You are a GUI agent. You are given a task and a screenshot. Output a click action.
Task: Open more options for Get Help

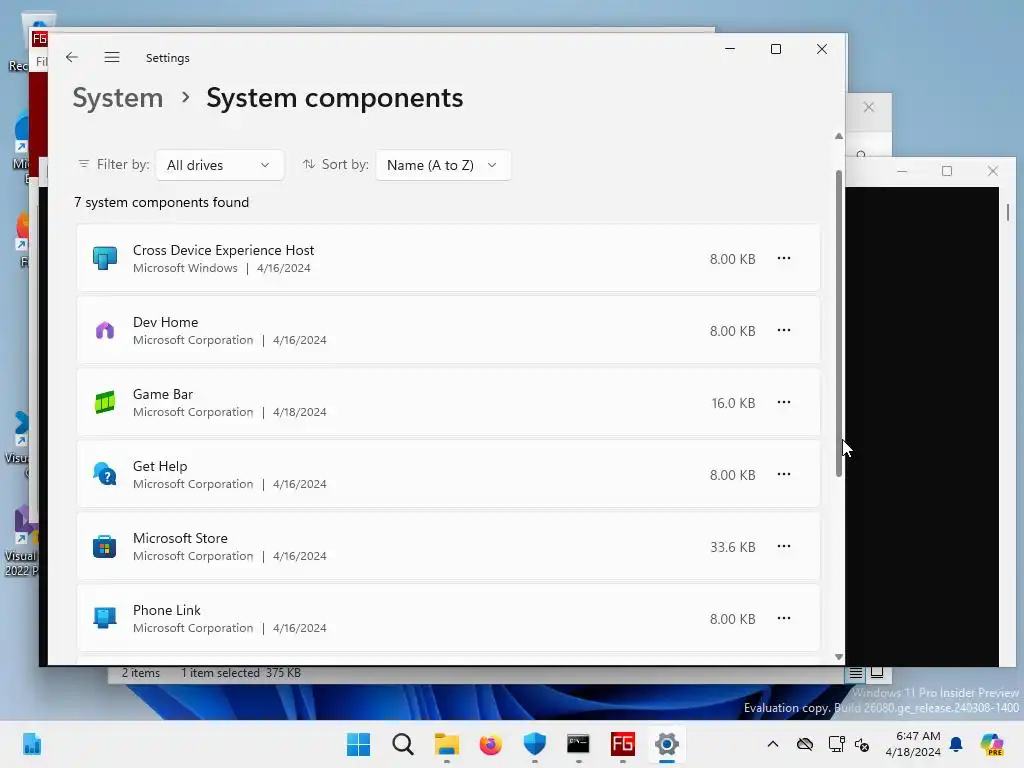click(x=784, y=474)
